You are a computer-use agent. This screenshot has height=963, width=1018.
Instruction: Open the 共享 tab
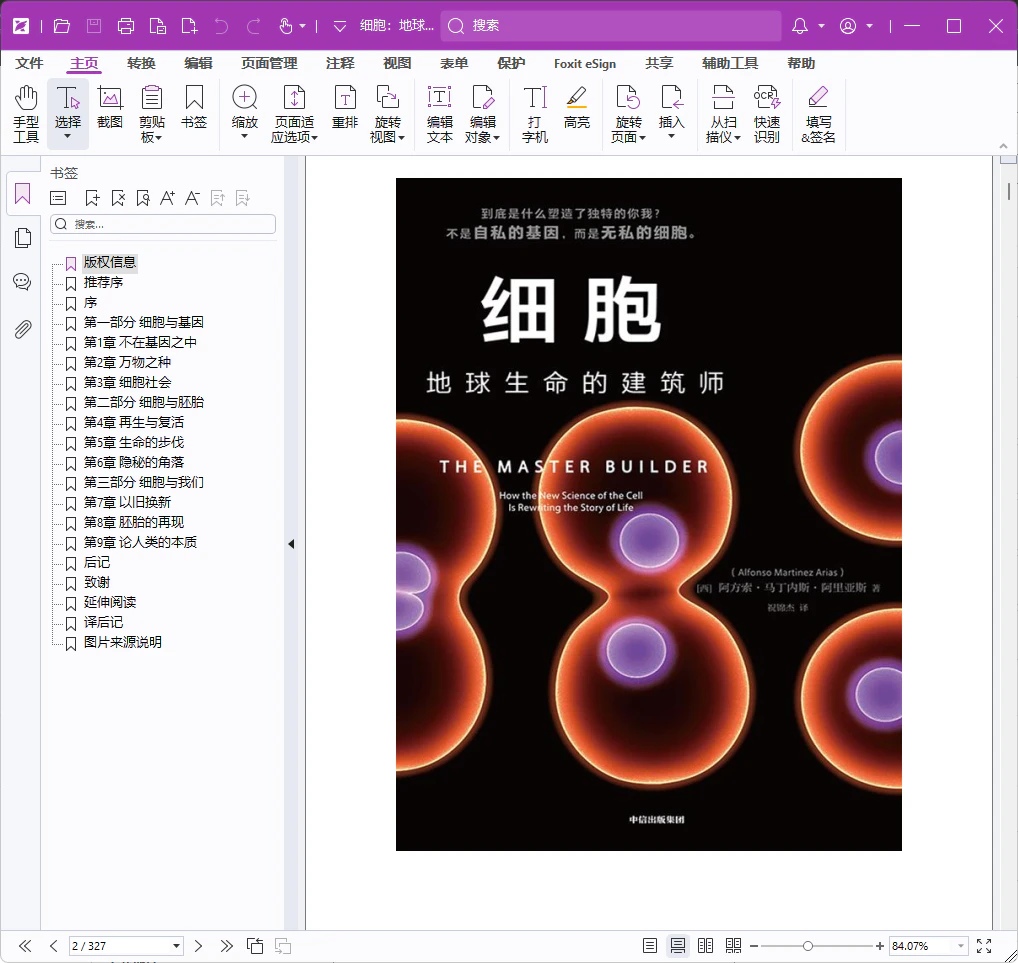click(659, 63)
